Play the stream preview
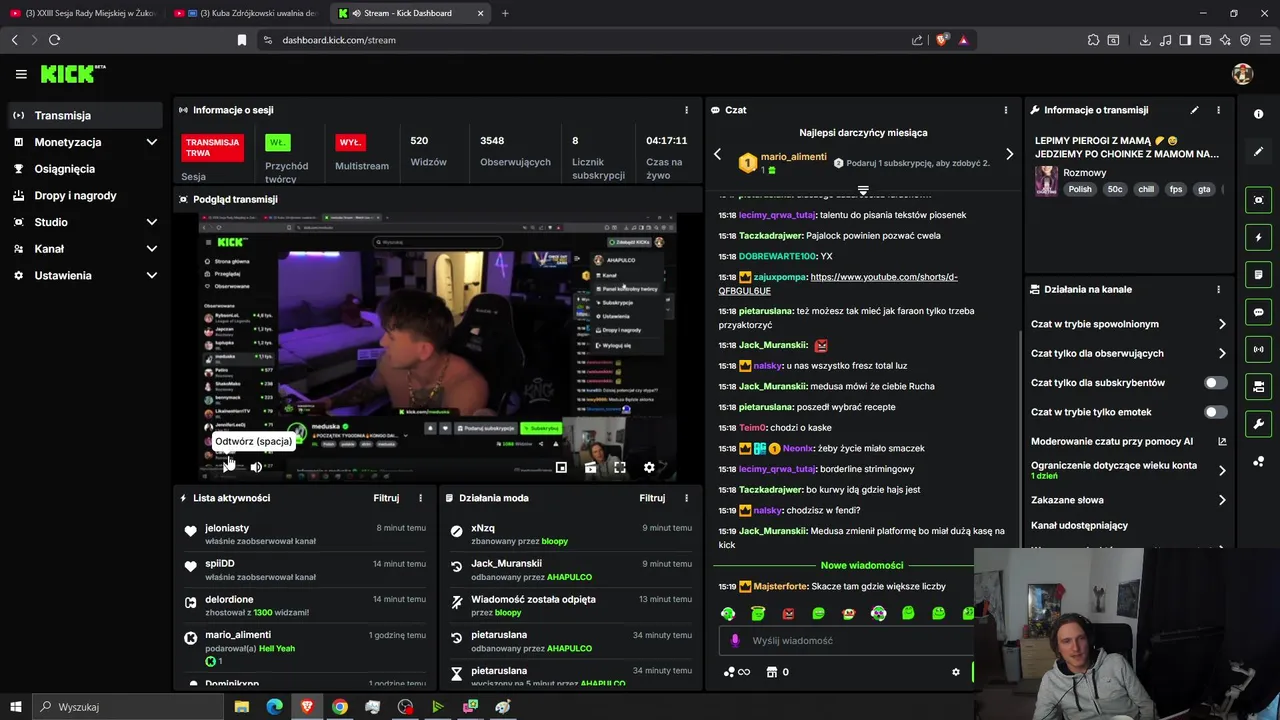This screenshot has height=720, width=1280. click(228, 467)
